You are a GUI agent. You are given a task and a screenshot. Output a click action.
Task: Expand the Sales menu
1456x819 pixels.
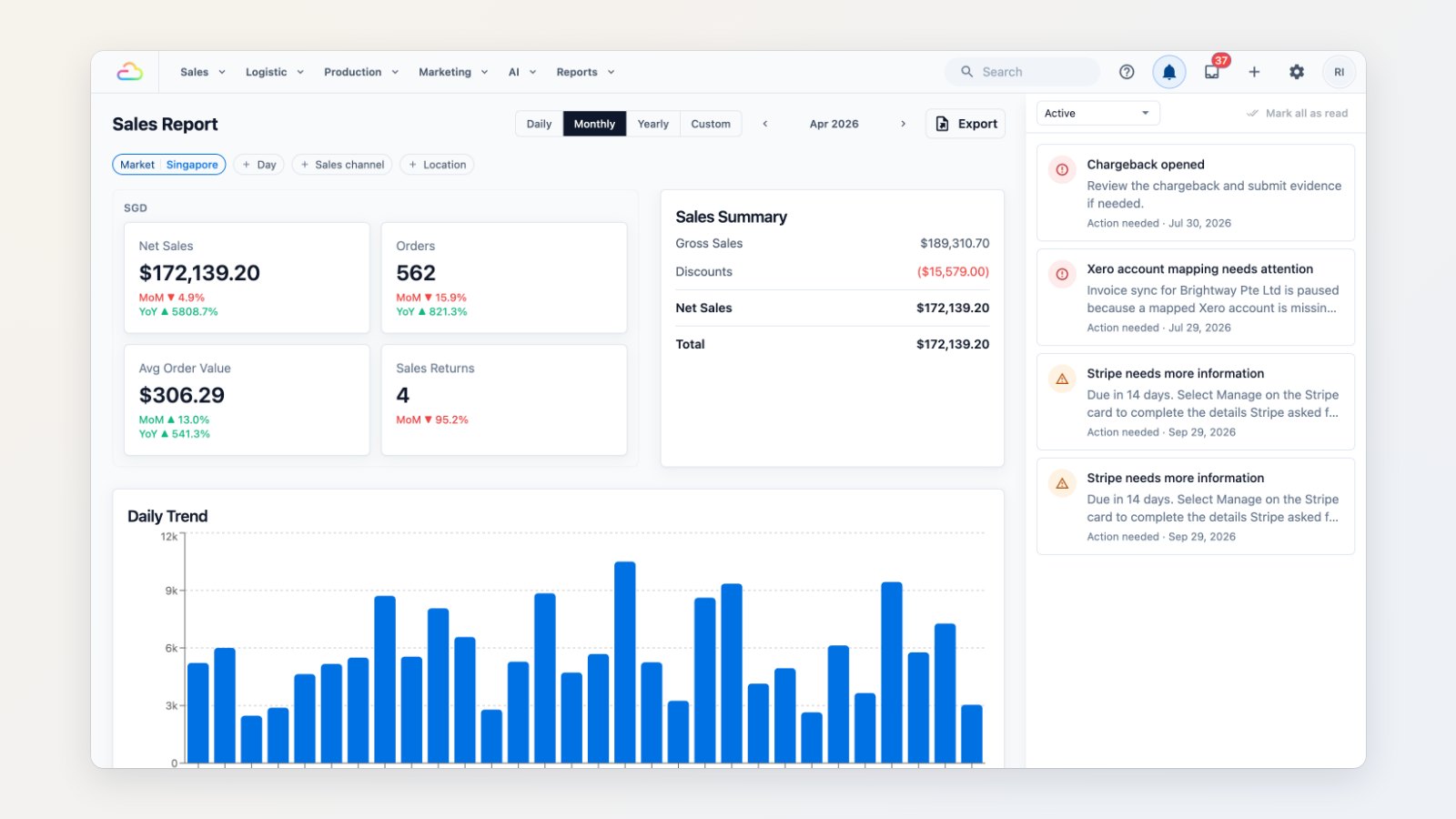(202, 72)
